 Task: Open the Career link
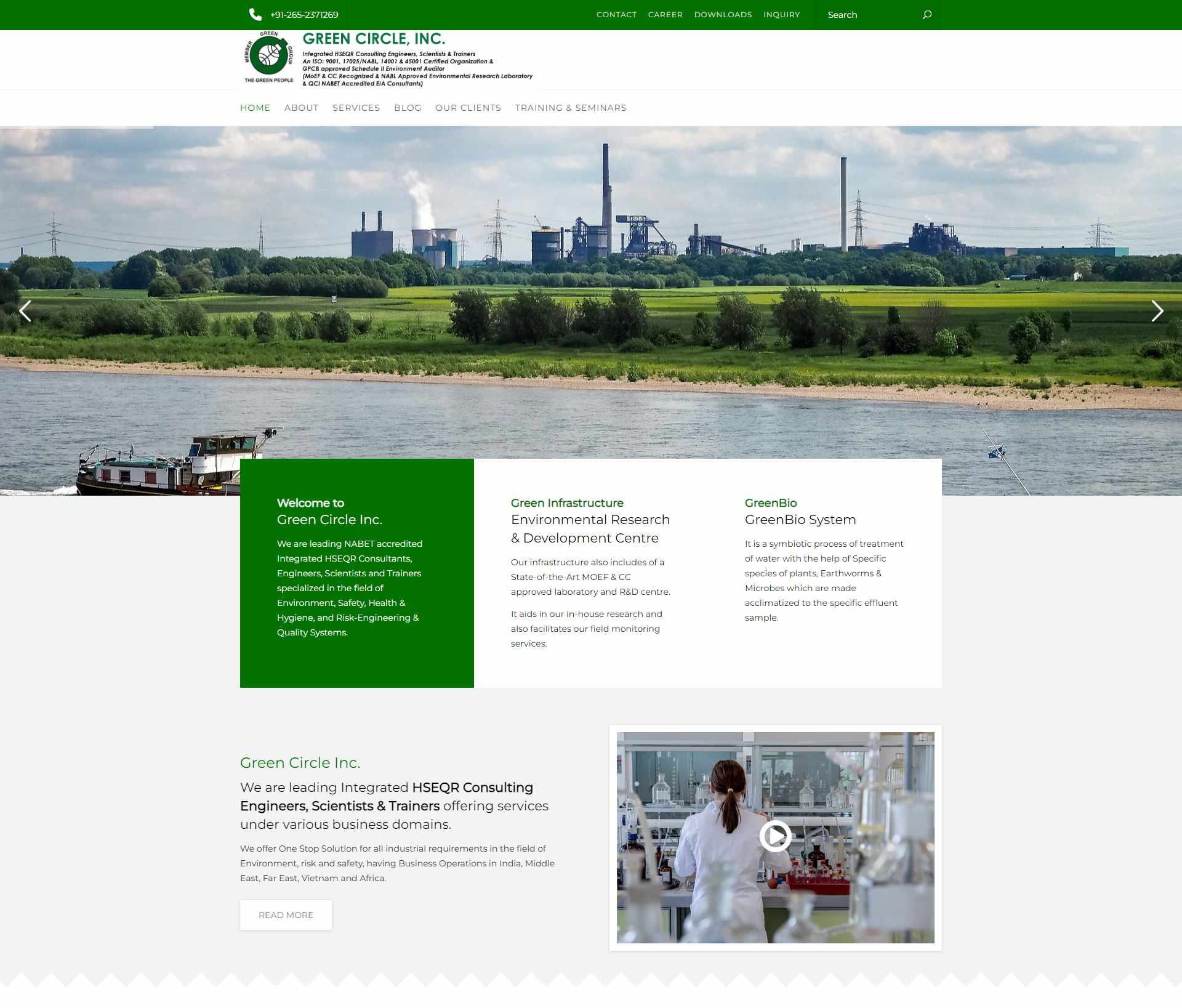point(665,15)
